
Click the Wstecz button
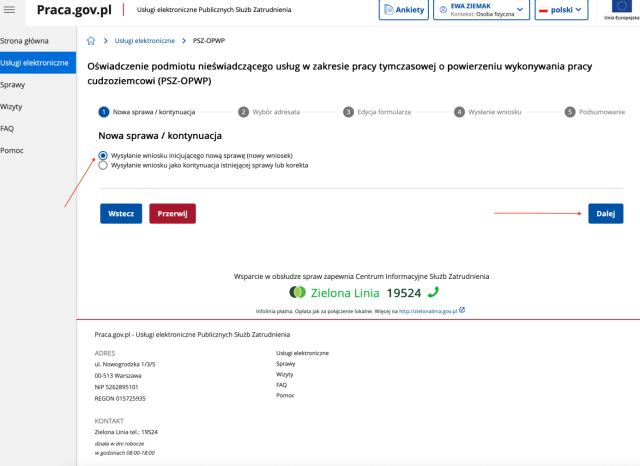pyautogui.click(x=121, y=214)
